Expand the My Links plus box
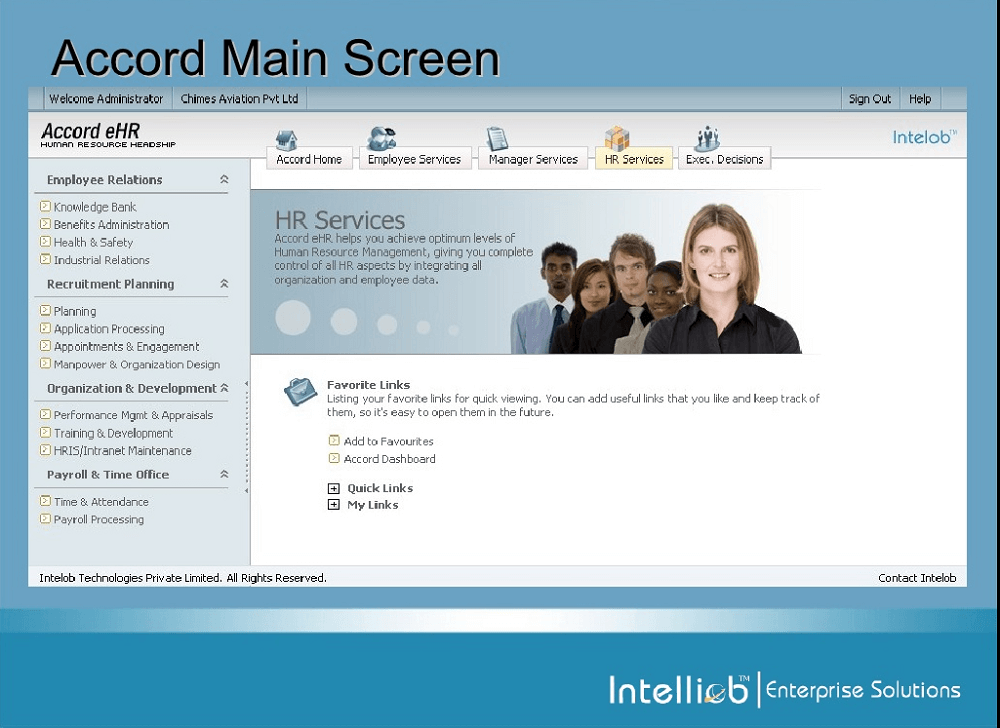The width and height of the screenshot is (1000, 728). click(334, 505)
